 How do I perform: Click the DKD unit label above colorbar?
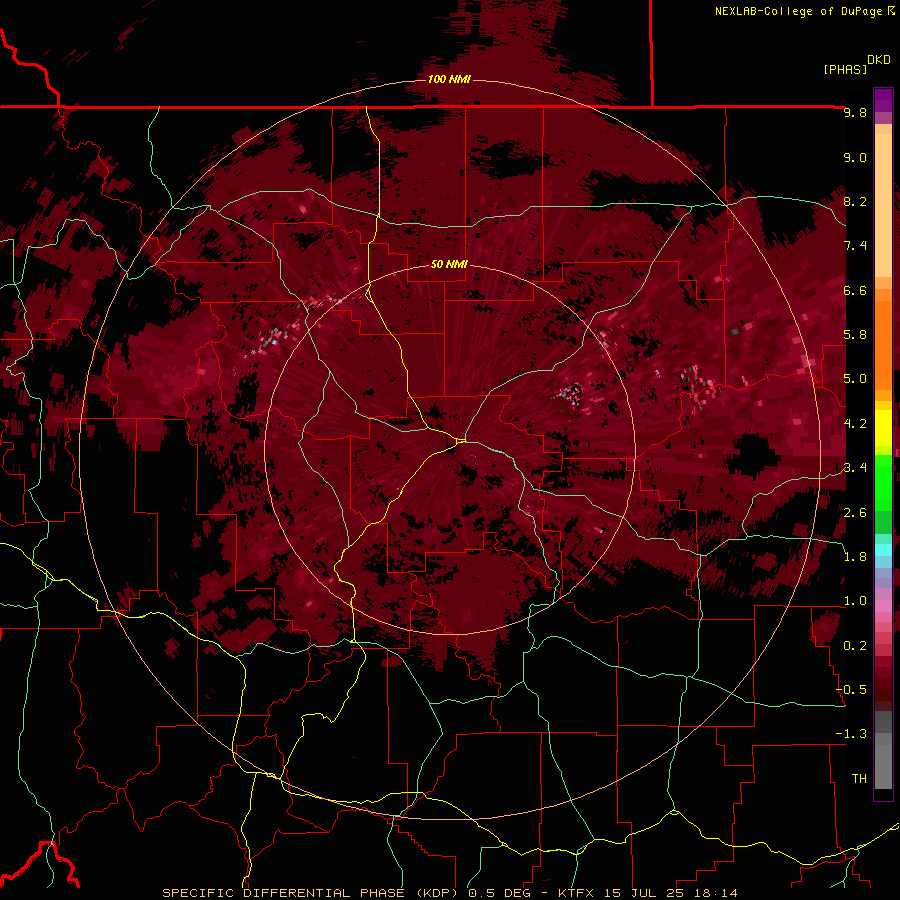coord(879,60)
